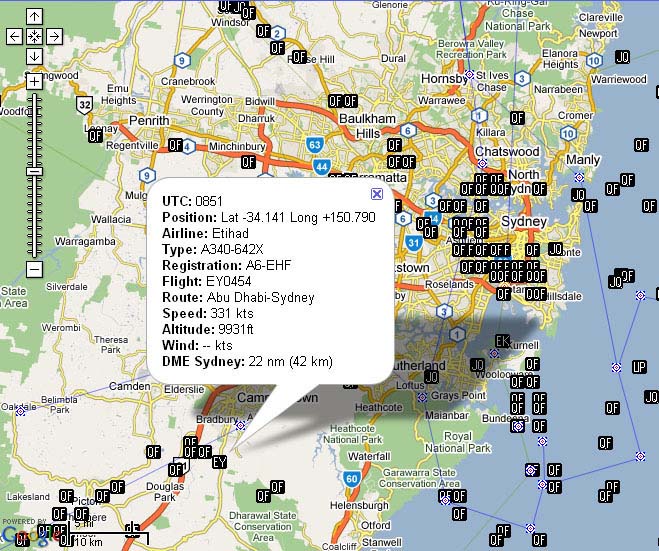Click the QF marker below Minchinbury

[x=248, y=162]
